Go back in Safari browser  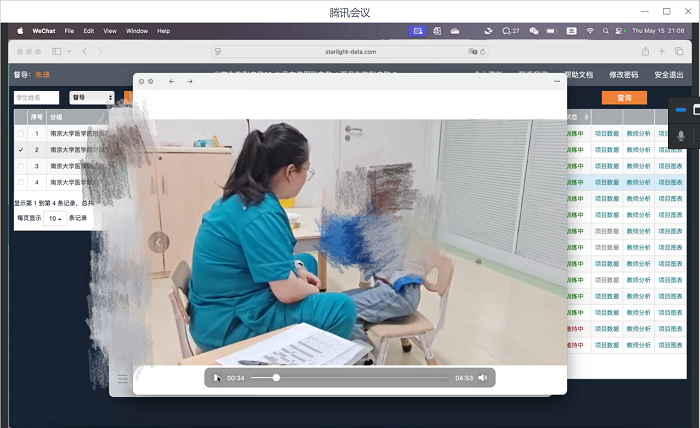pyautogui.click(x=84, y=51)
